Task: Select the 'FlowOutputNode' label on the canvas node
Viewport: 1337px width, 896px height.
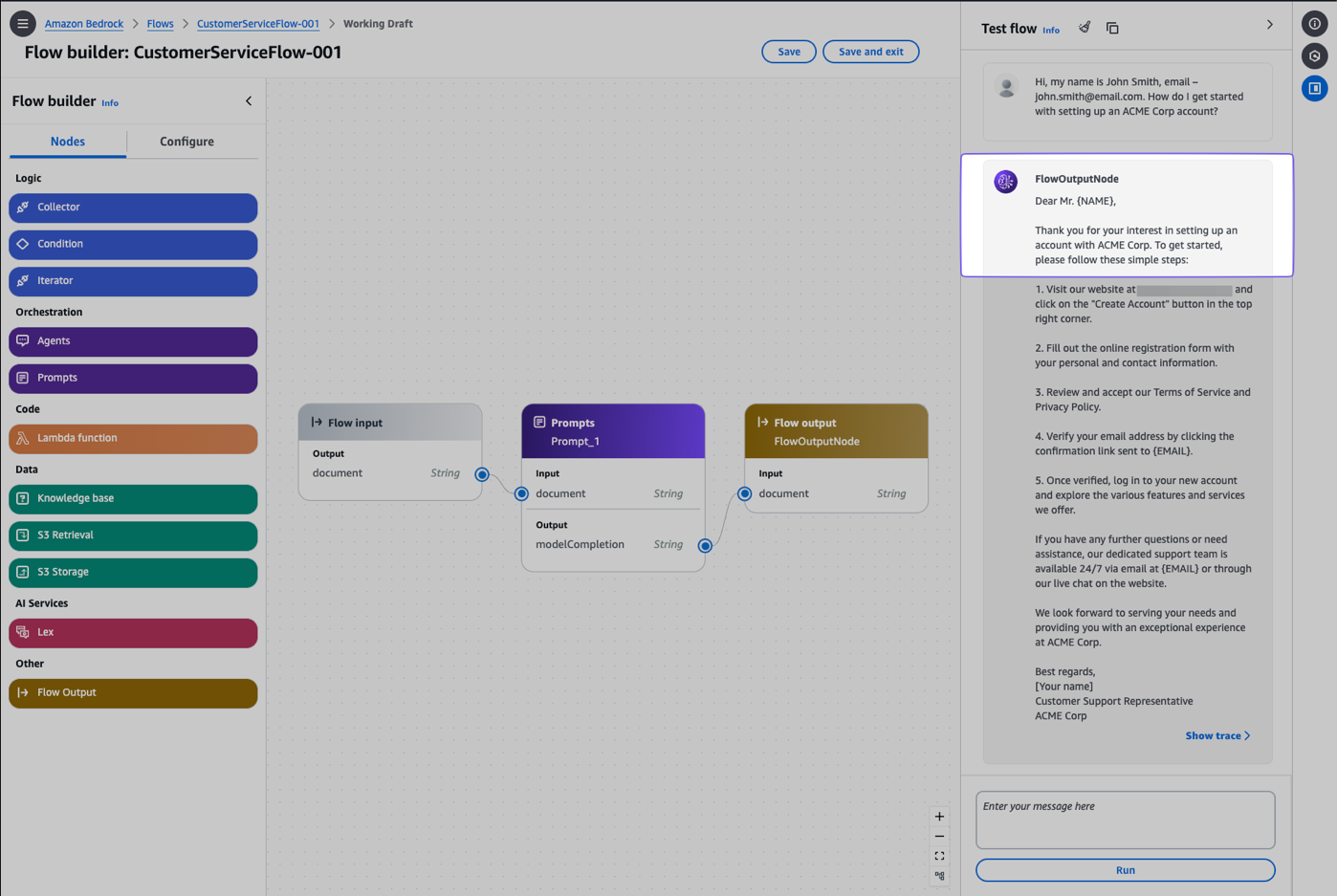Action: point(817,442)
